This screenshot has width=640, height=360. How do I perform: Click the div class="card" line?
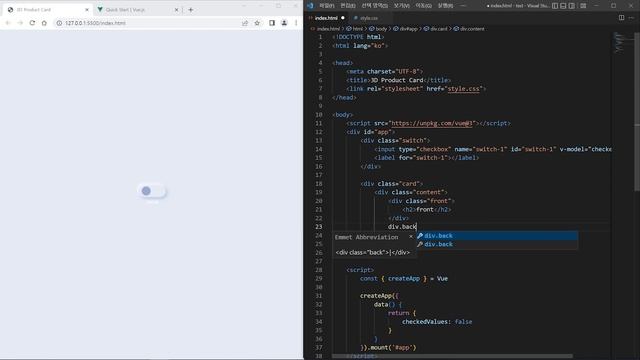point(391,184)
